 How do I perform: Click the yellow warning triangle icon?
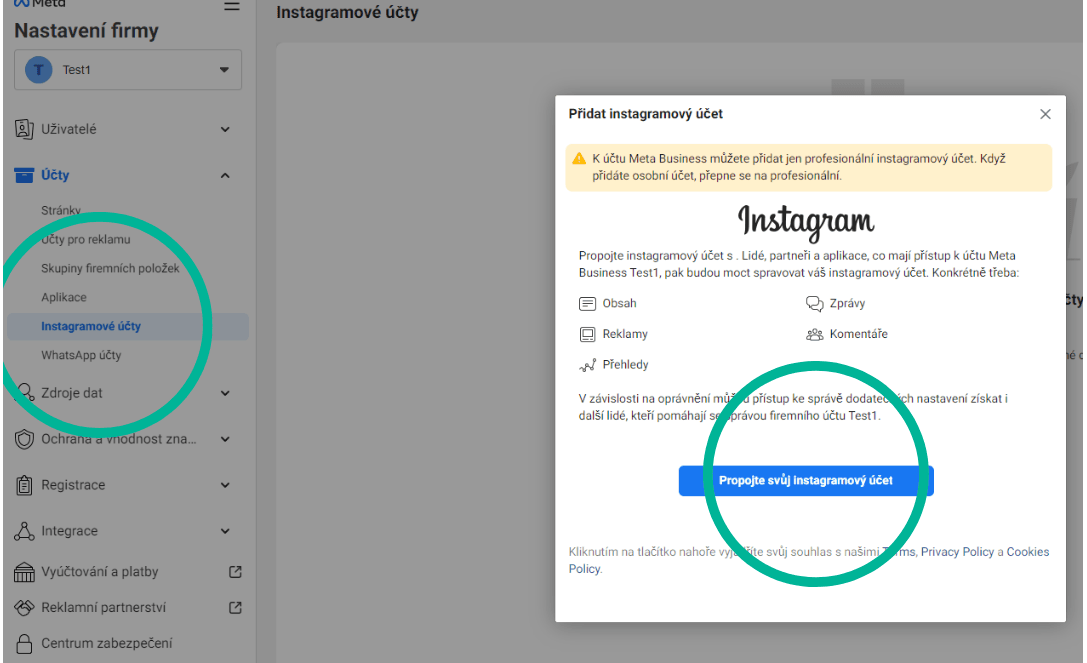(580, 159)
